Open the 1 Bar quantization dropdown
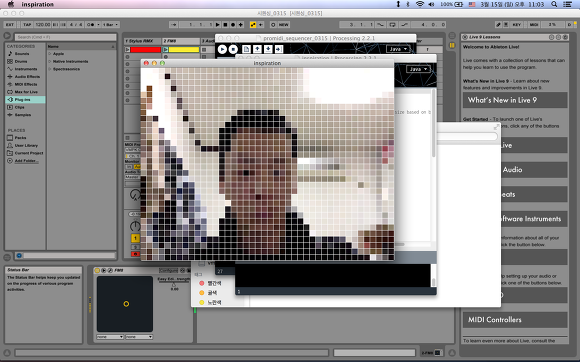580x362 pixels. [x=110, y=25]
